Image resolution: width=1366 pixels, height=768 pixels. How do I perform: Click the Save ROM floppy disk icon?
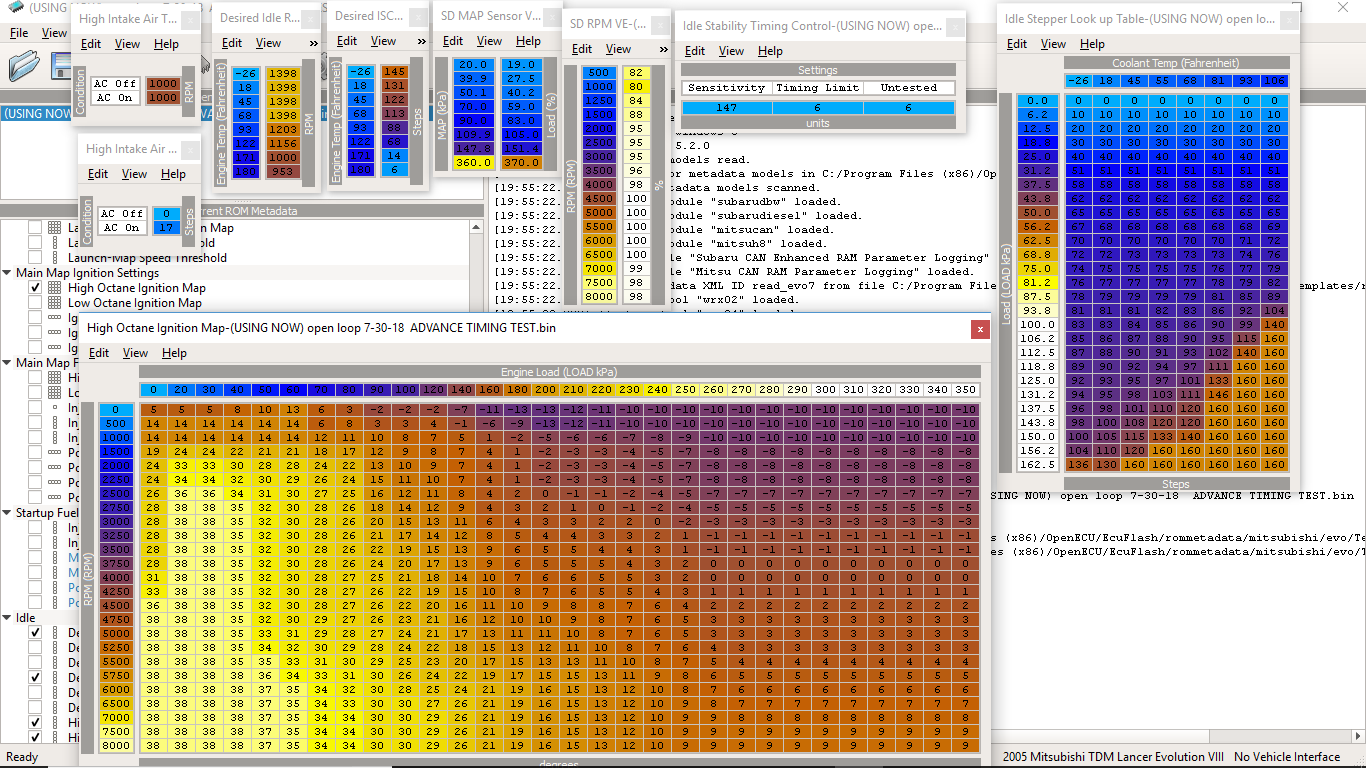62,66
